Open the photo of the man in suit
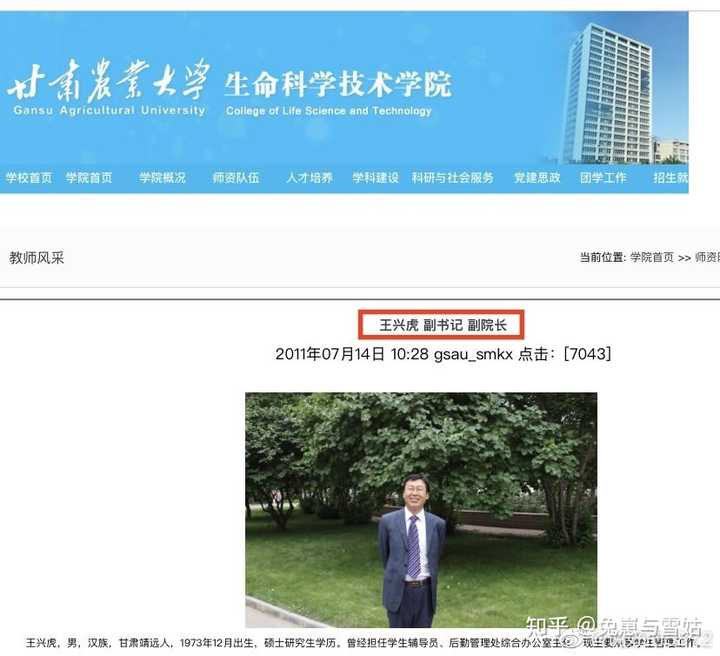This screenshot has width=720, height=656. click(x=421, y=510)
